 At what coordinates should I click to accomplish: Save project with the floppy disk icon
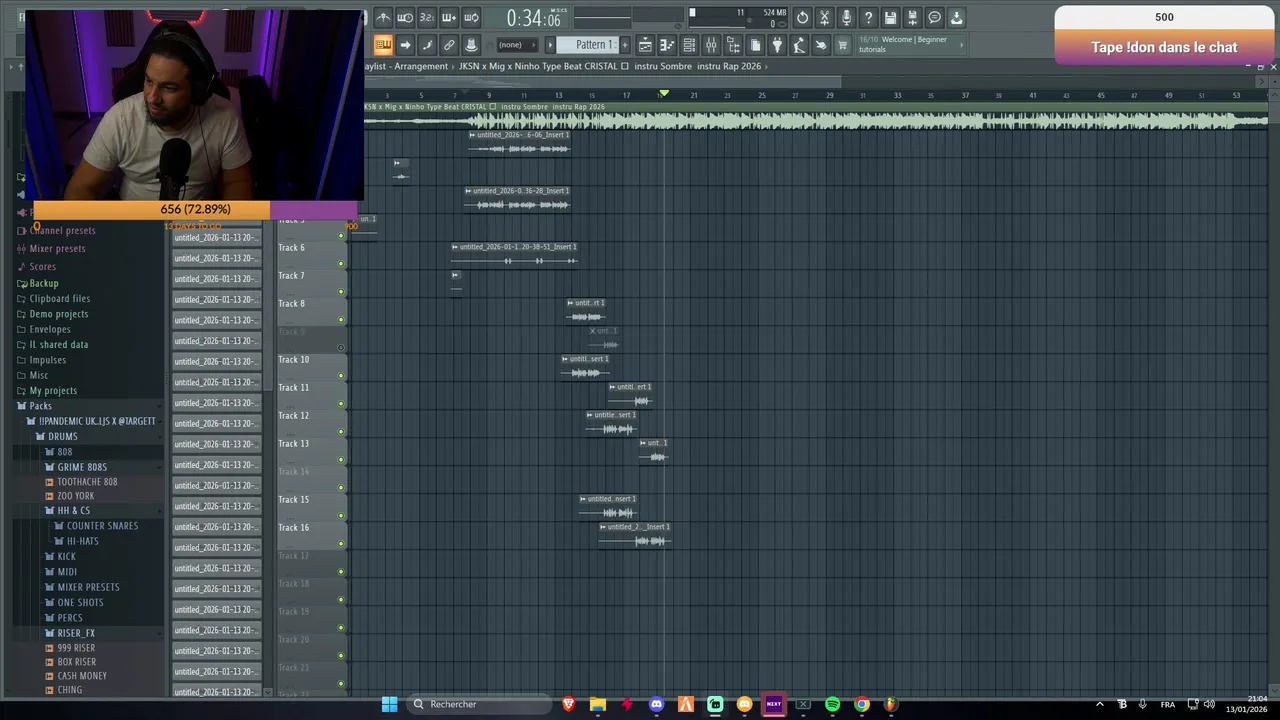[890, 17]
